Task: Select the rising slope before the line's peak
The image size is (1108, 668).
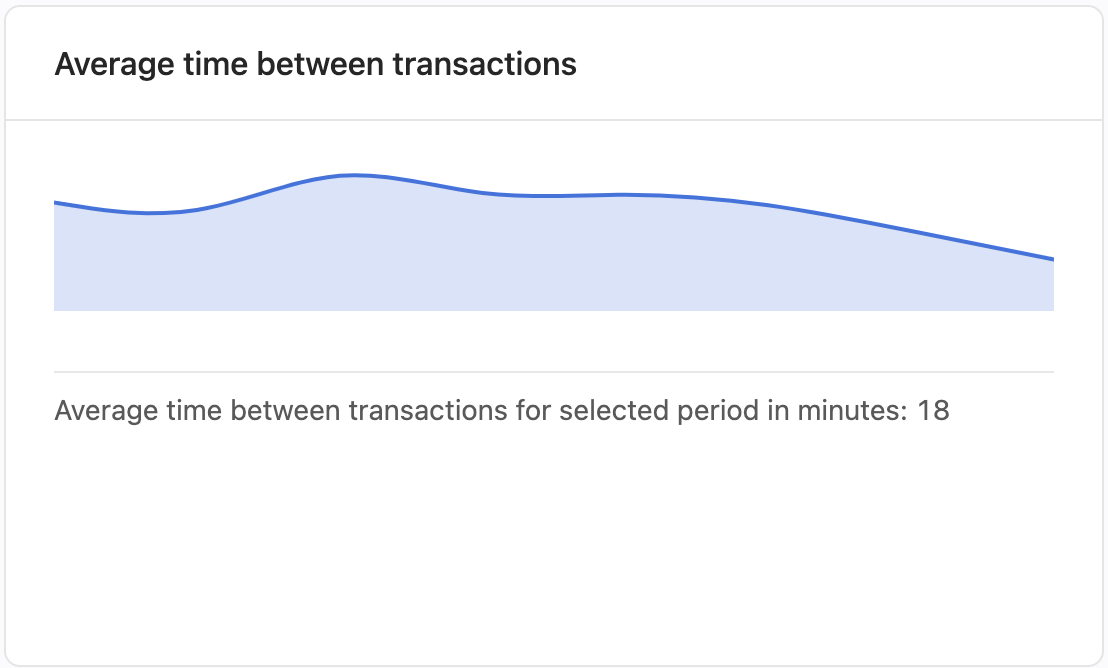Action: pyautogui.click(x=261, y=193)
